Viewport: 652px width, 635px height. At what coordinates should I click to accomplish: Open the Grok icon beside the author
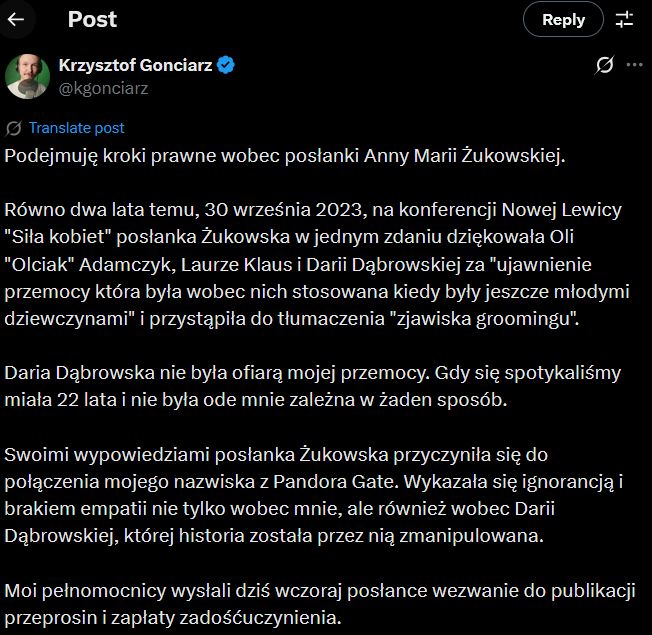point(604,66)
